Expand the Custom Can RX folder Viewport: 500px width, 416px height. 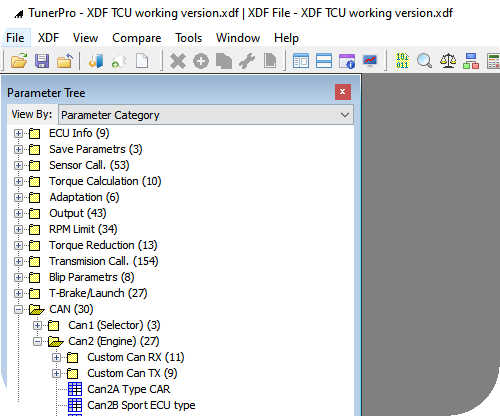[x=56, y=357]
